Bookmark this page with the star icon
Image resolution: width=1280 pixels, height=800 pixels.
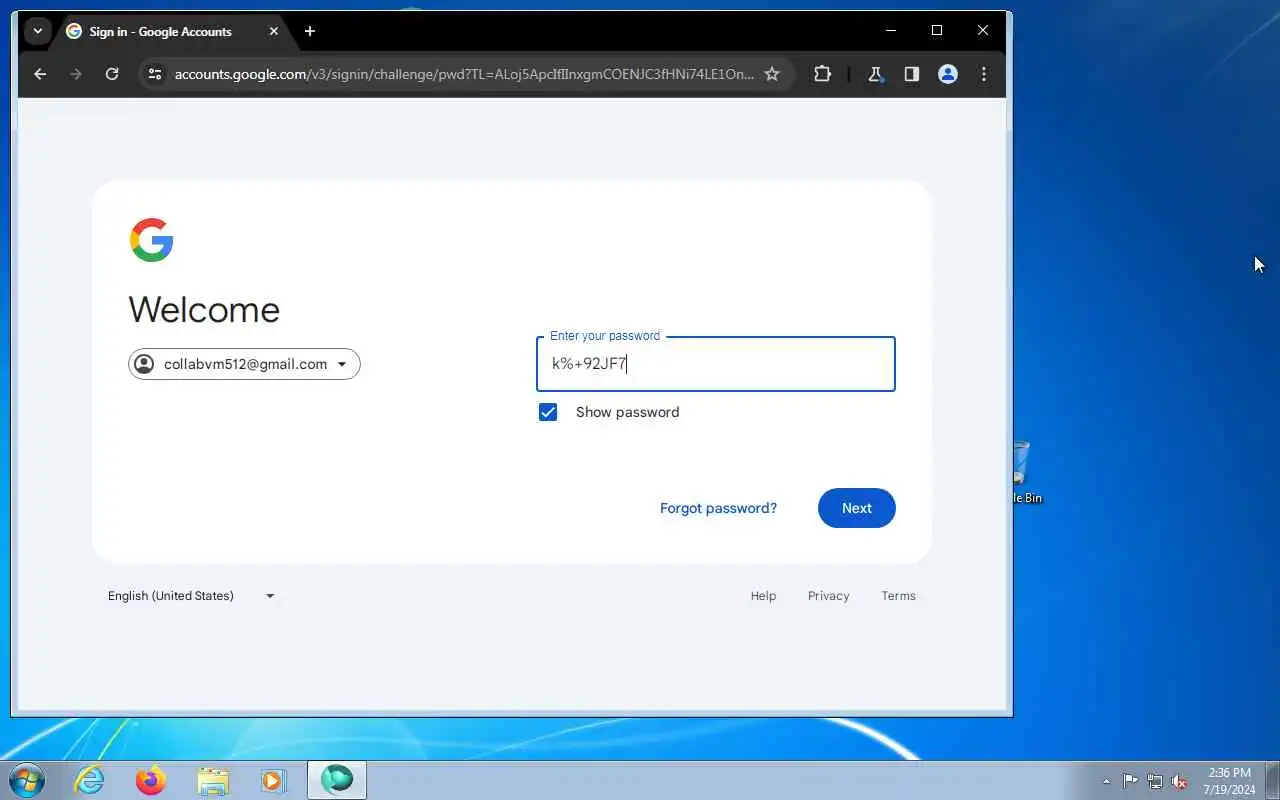tap(772, 74)
